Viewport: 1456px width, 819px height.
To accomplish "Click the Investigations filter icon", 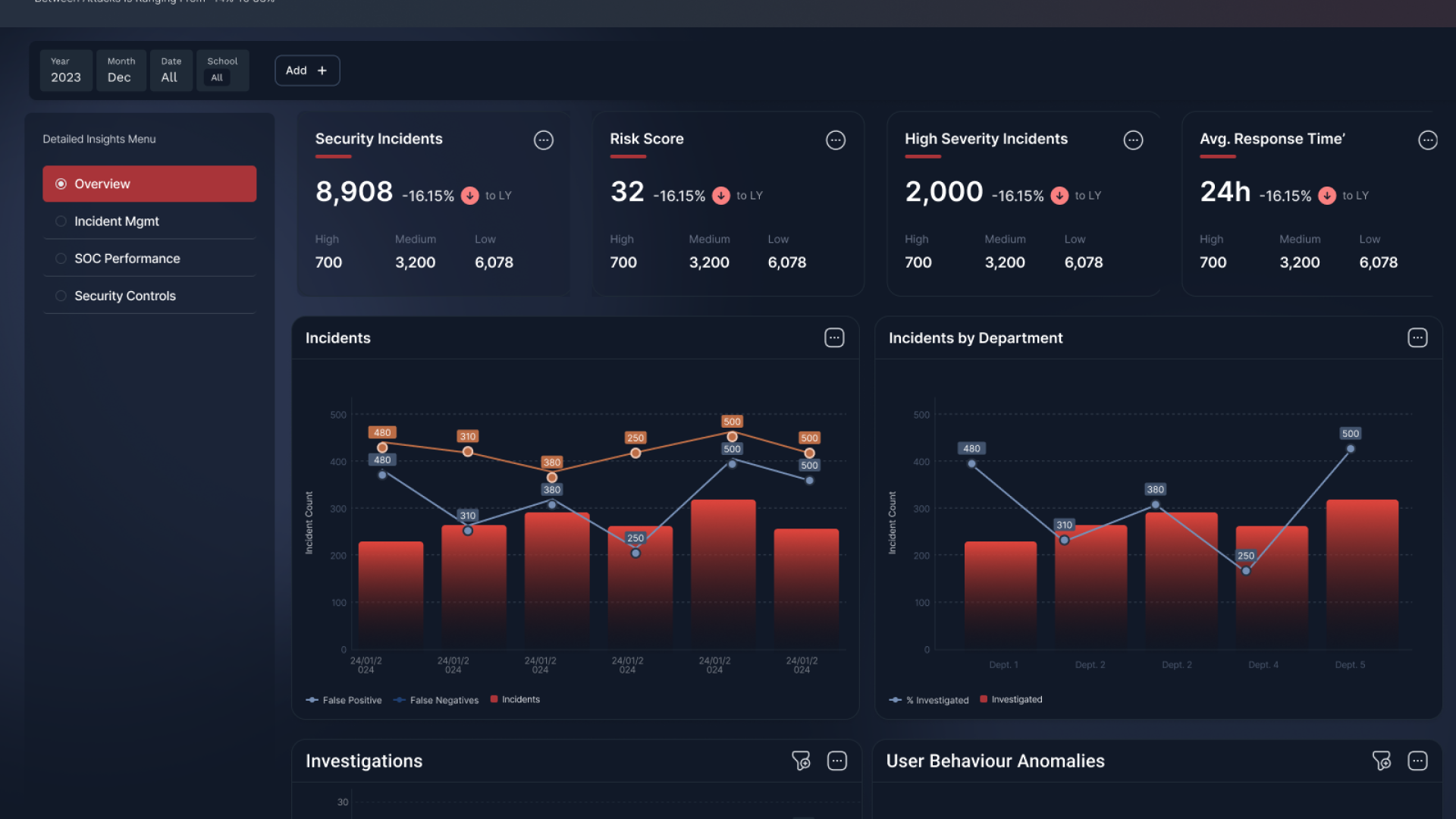I will (801, 761).
